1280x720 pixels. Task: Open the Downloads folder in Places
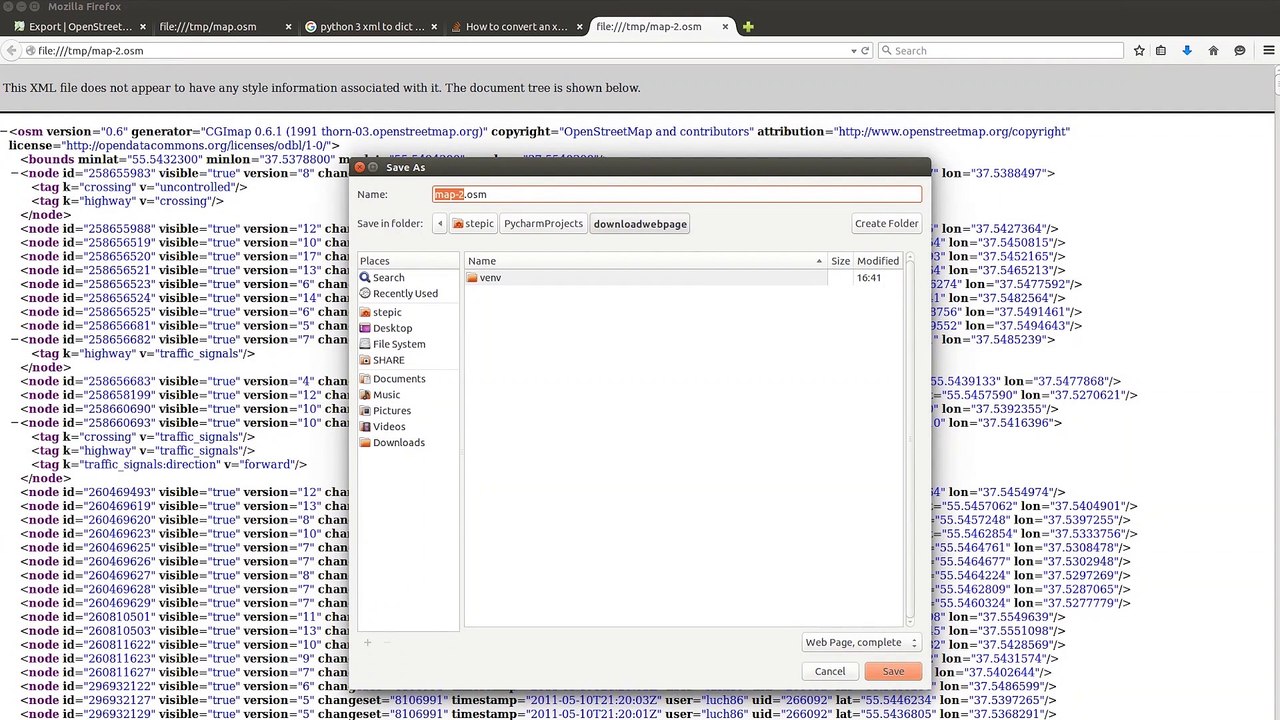[398, 442]
